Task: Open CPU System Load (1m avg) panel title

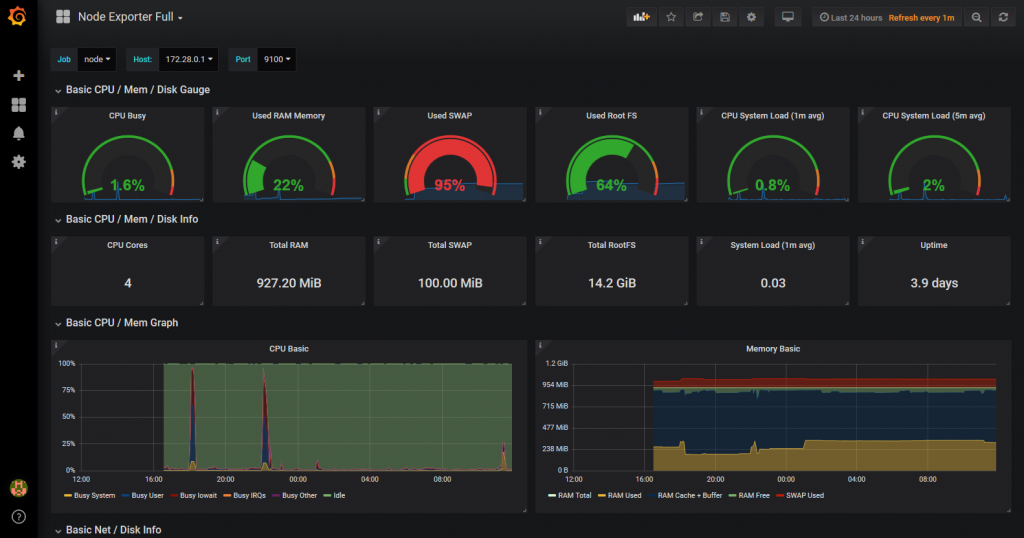Action: 773,116
